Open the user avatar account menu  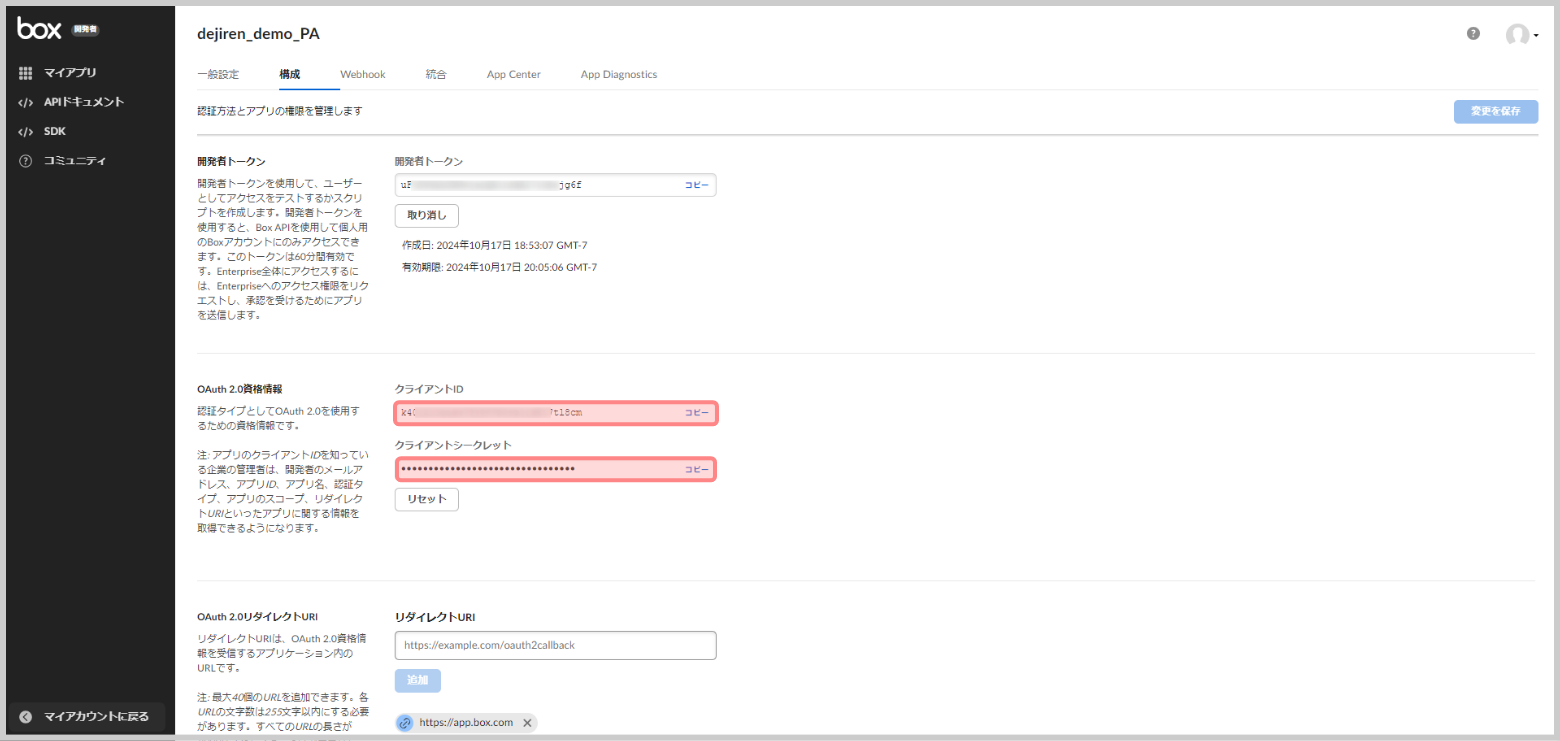point(1521,35)
